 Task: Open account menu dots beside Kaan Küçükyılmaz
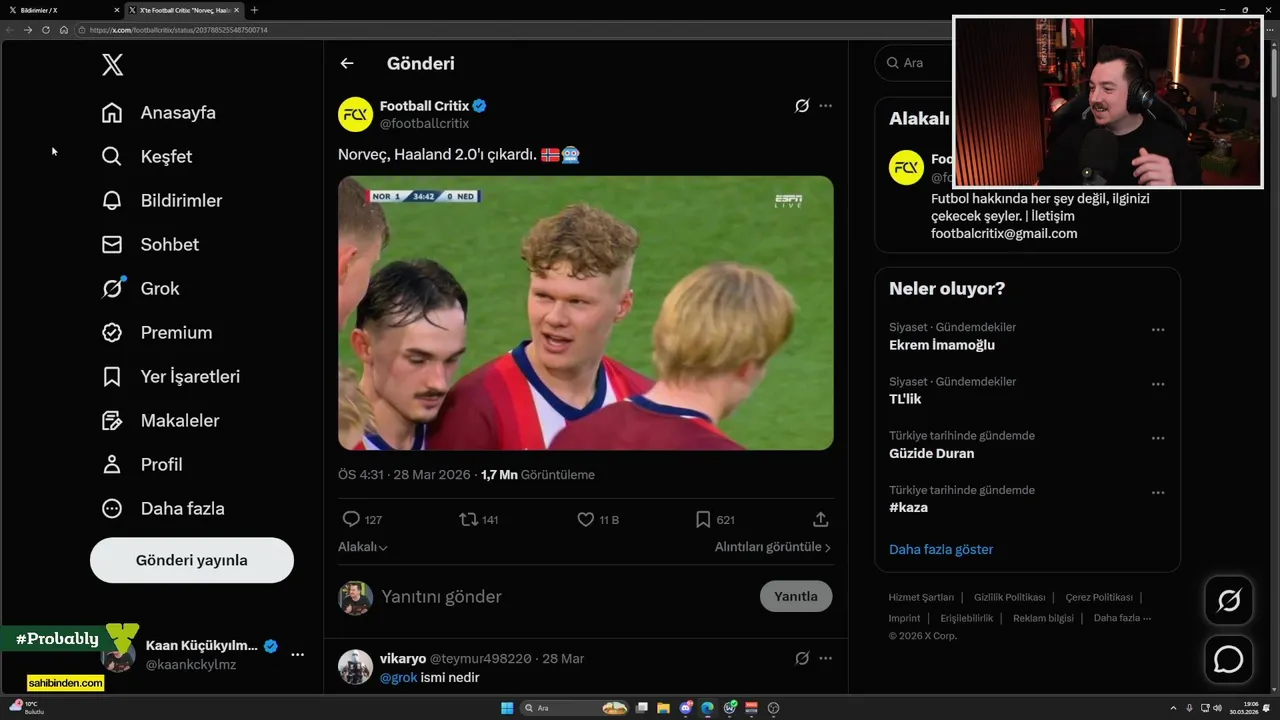(x=298, y=654)
